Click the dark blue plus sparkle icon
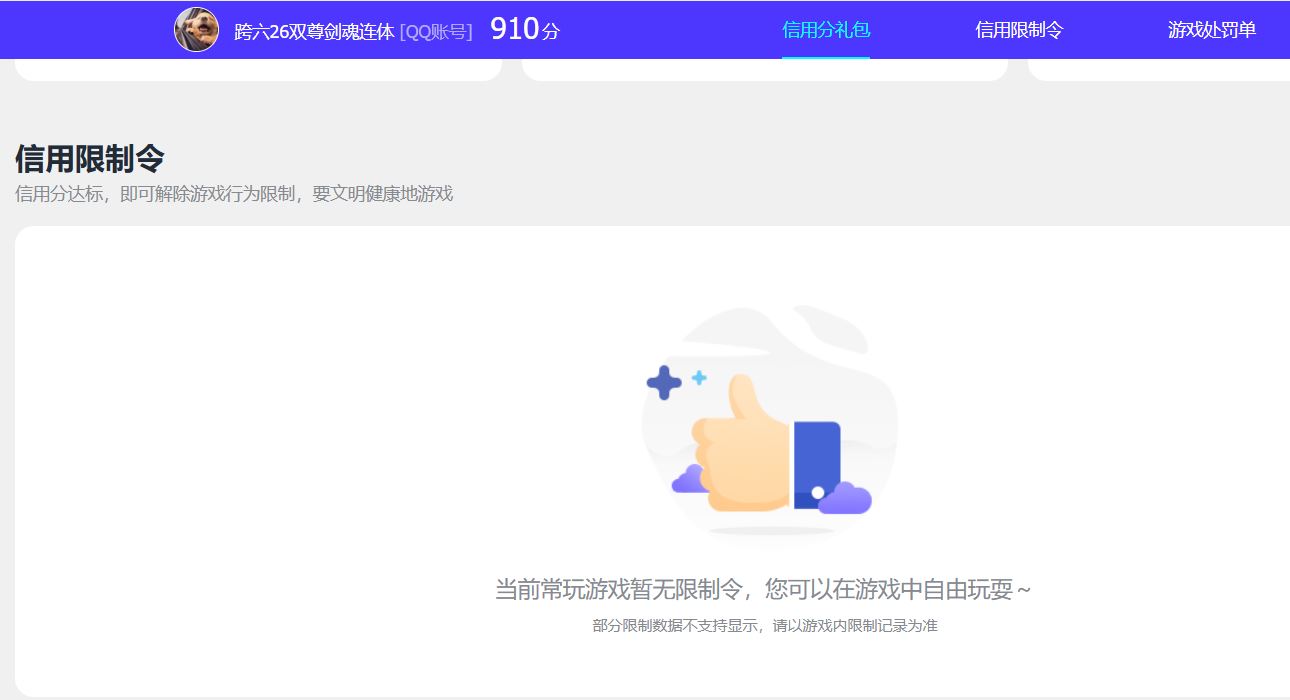 point(664,382)
